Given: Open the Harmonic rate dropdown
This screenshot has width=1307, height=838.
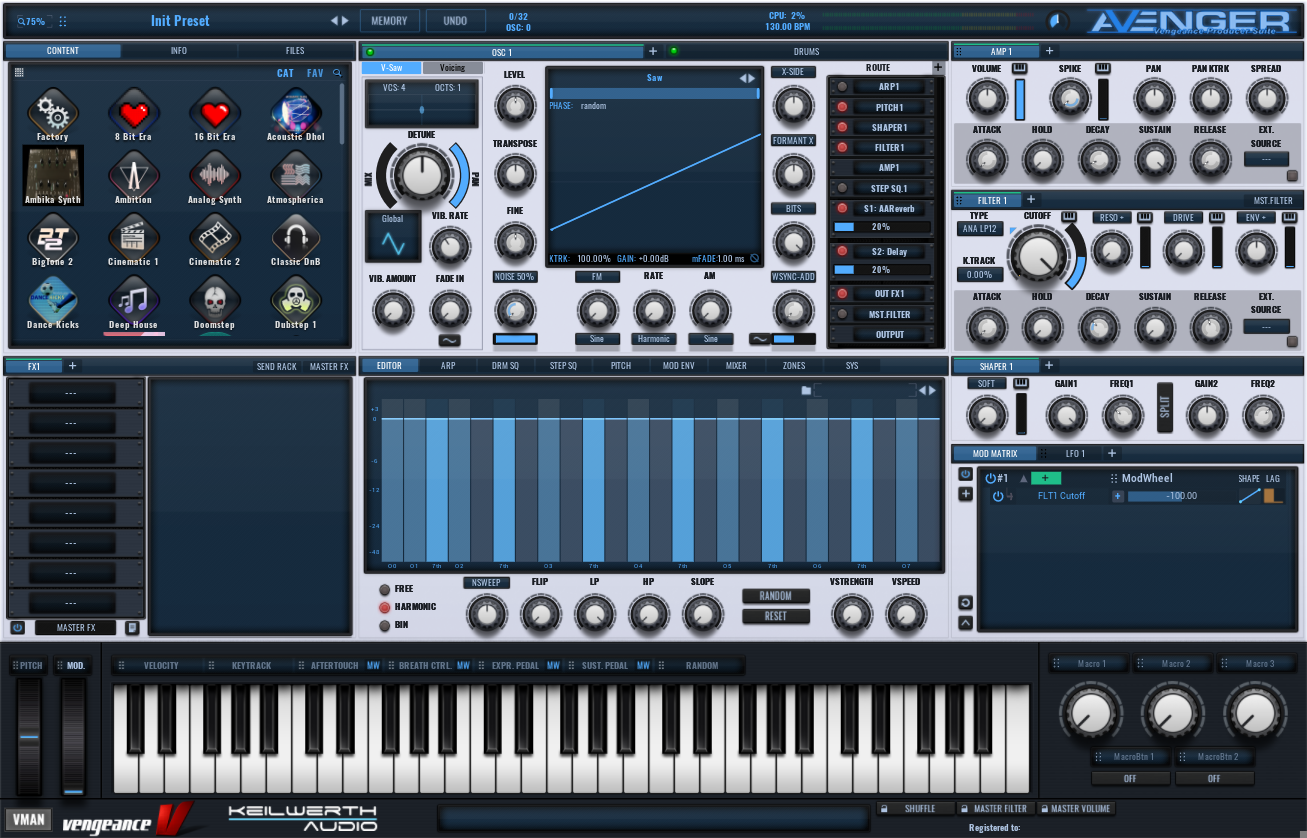Looking at the screenshot, I should tap(654, 339).
